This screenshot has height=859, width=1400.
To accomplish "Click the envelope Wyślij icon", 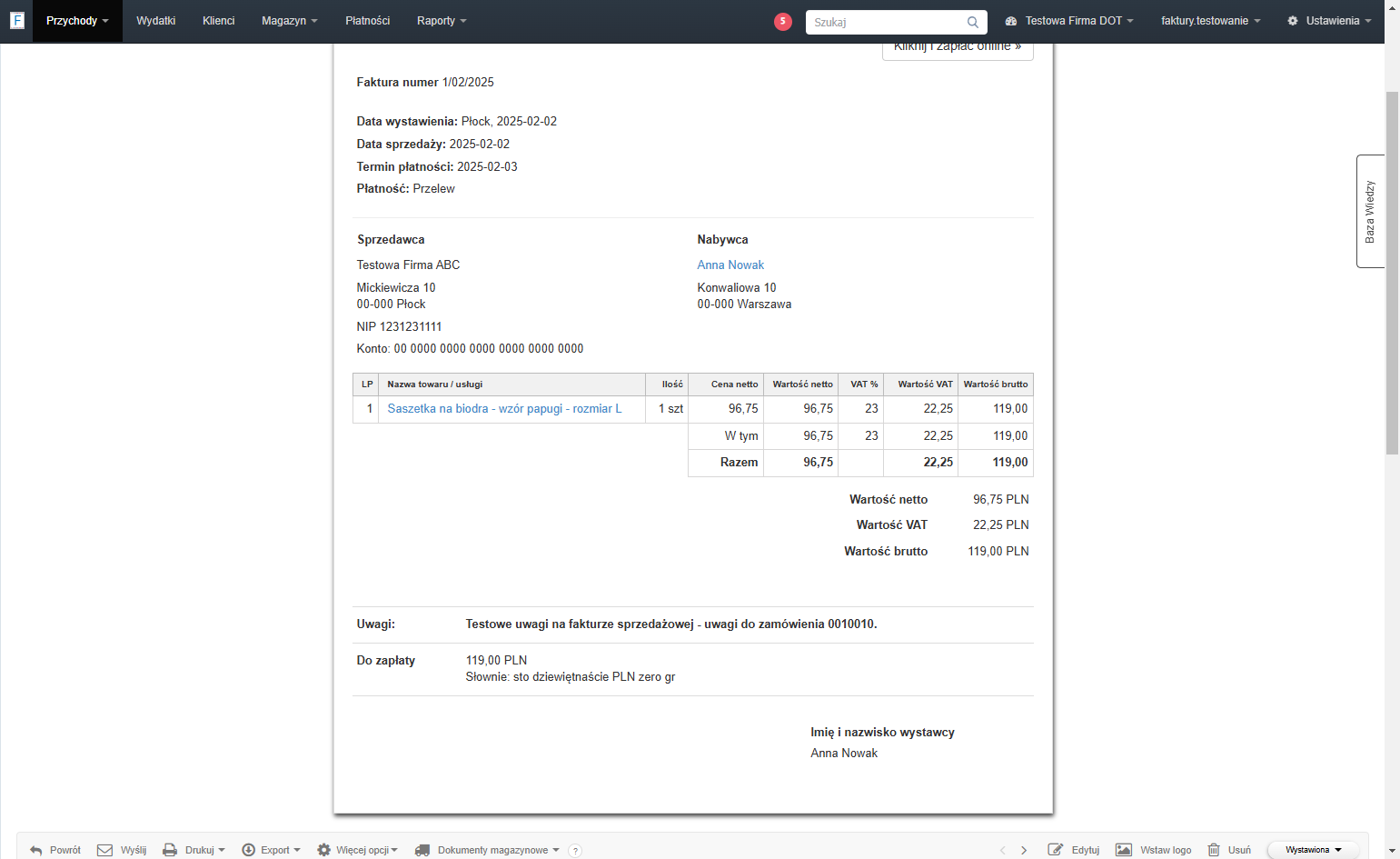I will point(104,850).
